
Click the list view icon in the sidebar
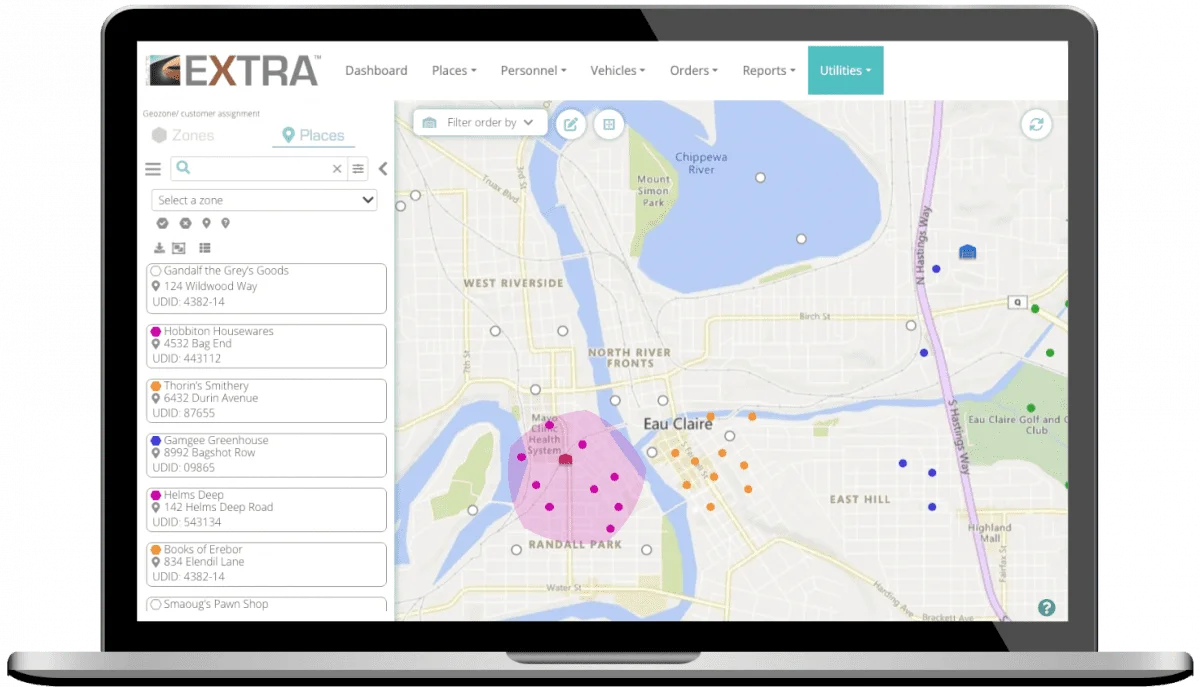click(x=205, y=248)
